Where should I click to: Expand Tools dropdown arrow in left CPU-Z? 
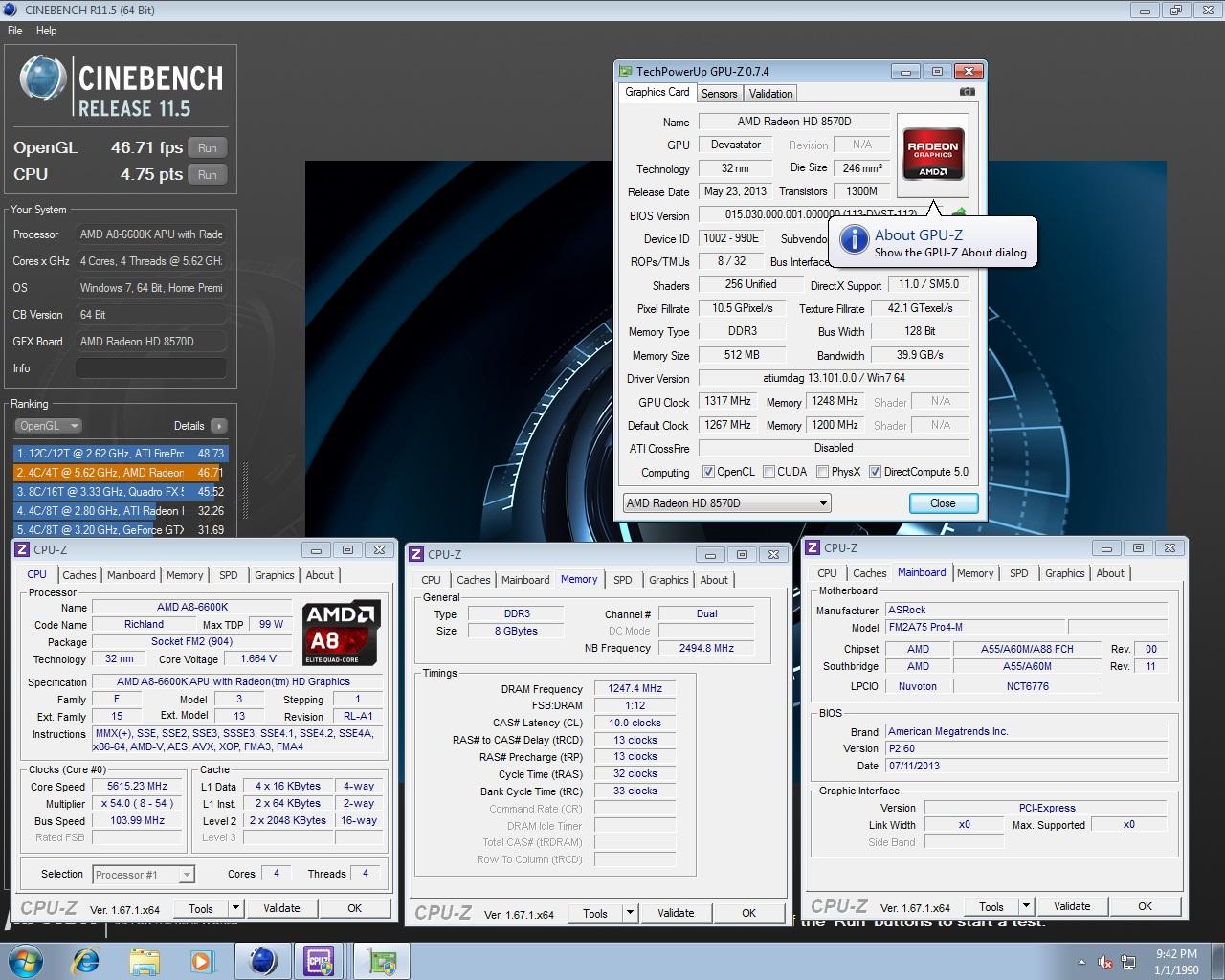235,908
